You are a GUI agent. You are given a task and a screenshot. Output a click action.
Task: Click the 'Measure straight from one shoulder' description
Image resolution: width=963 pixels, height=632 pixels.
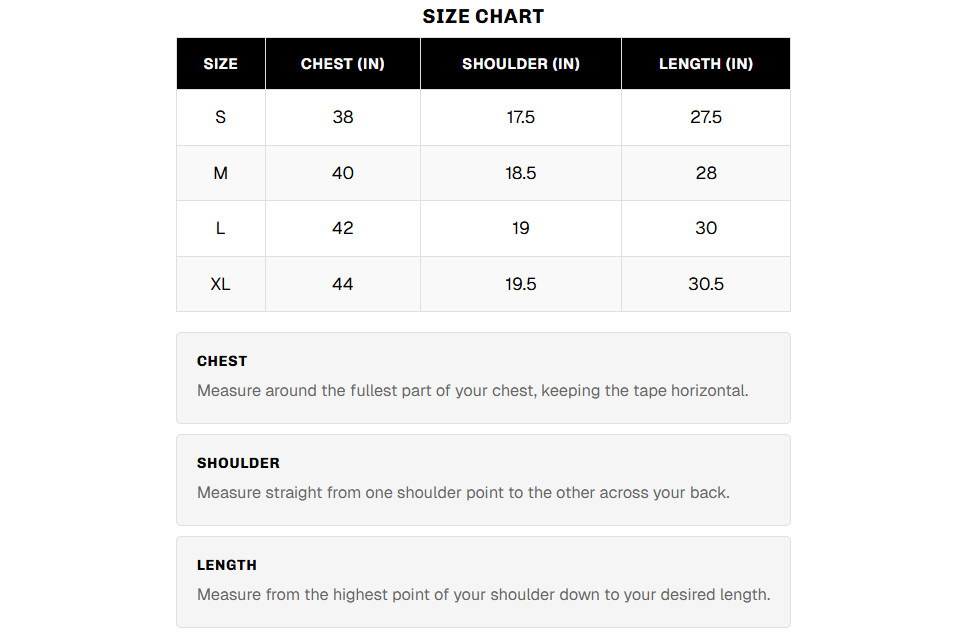point(463,492)
